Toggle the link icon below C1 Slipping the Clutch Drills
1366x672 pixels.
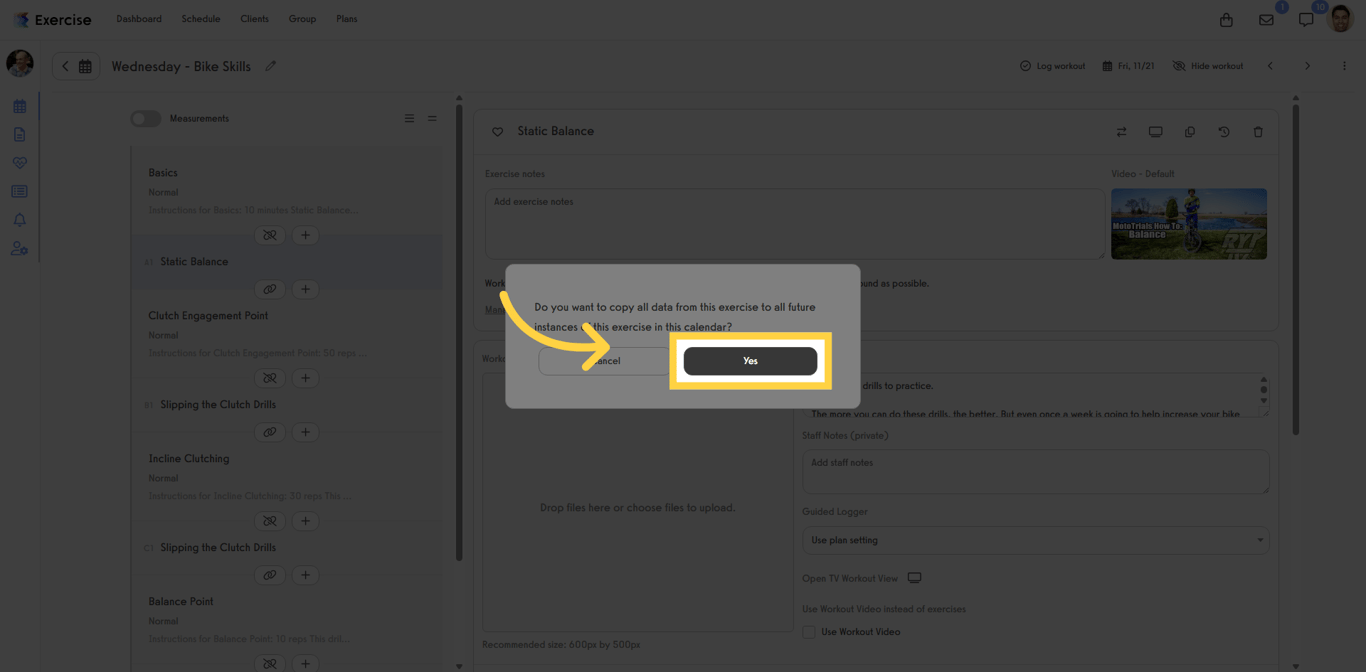pos(270,575)
